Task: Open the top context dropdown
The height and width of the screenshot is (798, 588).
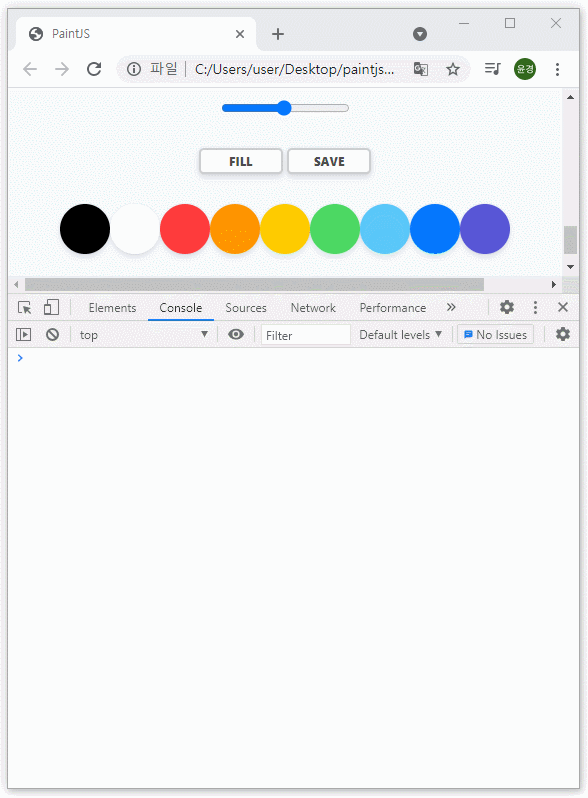Action: coord(144,334)
